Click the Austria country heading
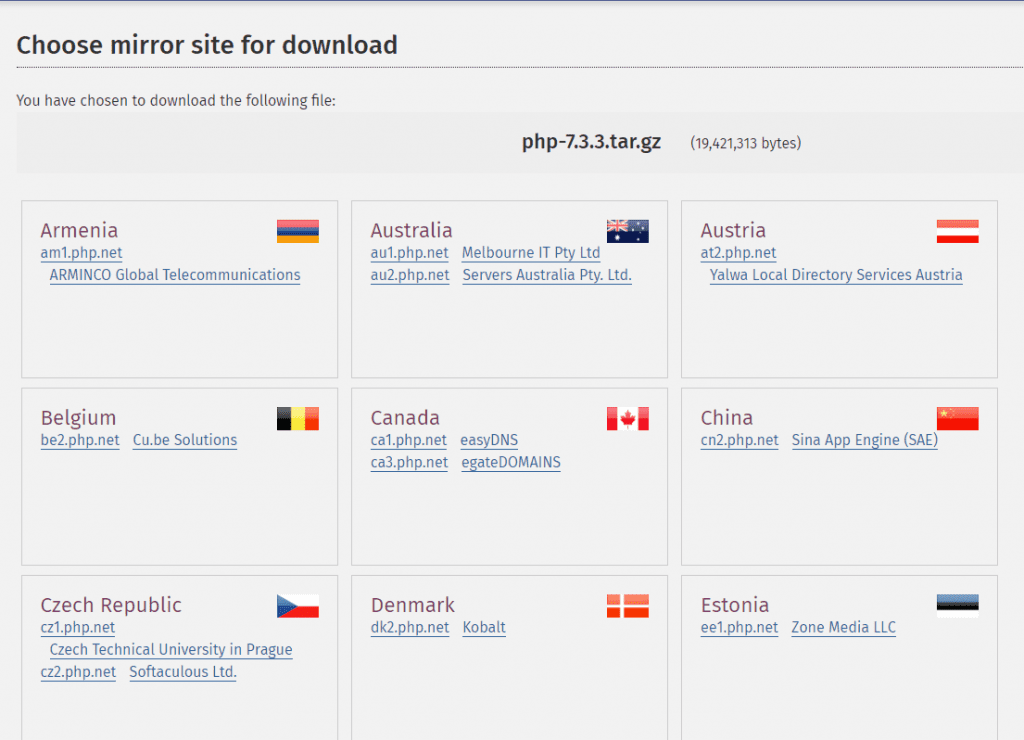The image size is (1024, 740). tap(733, 231)
